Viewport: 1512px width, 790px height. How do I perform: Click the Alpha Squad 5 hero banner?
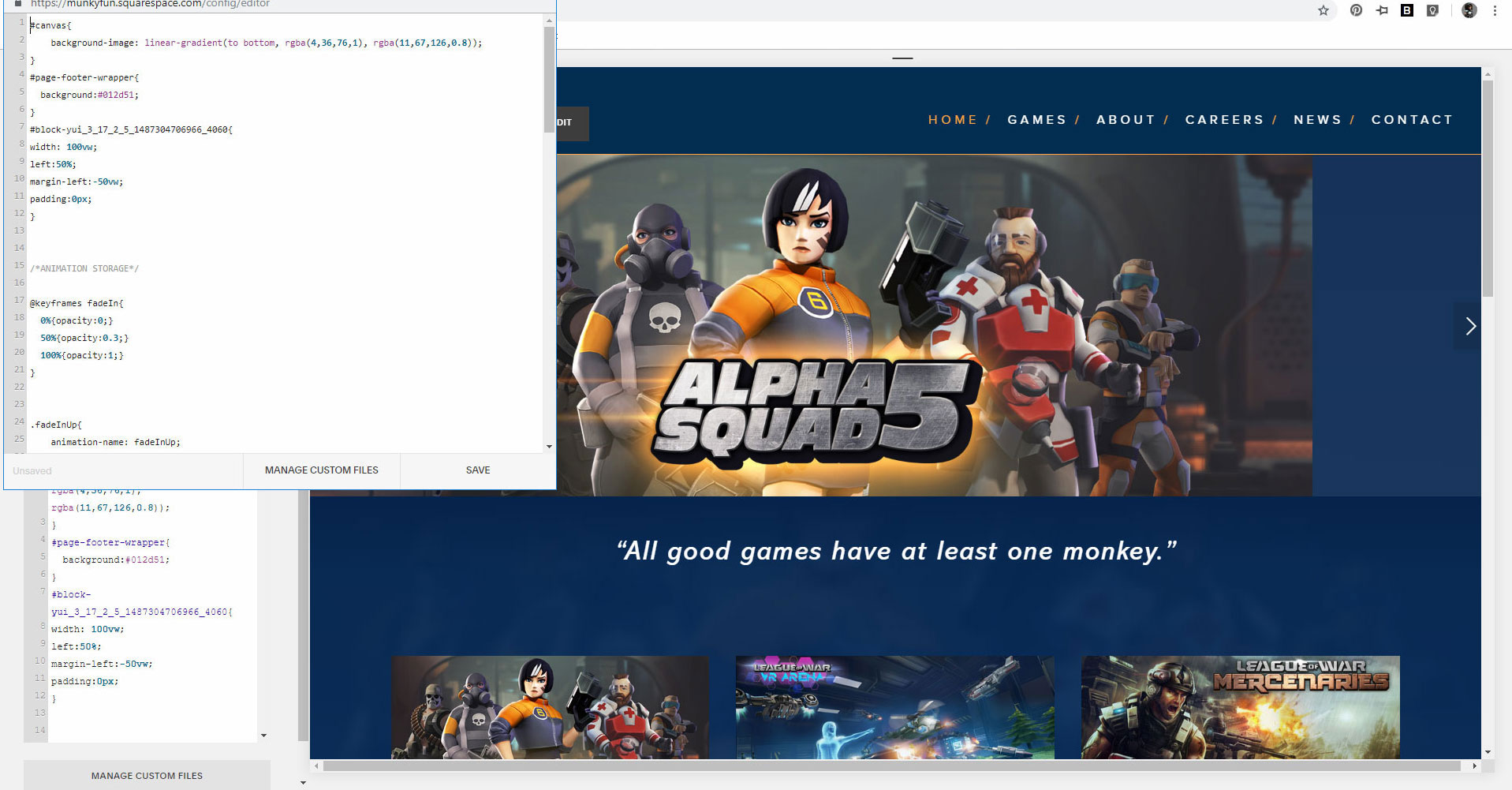pos(934,325)
